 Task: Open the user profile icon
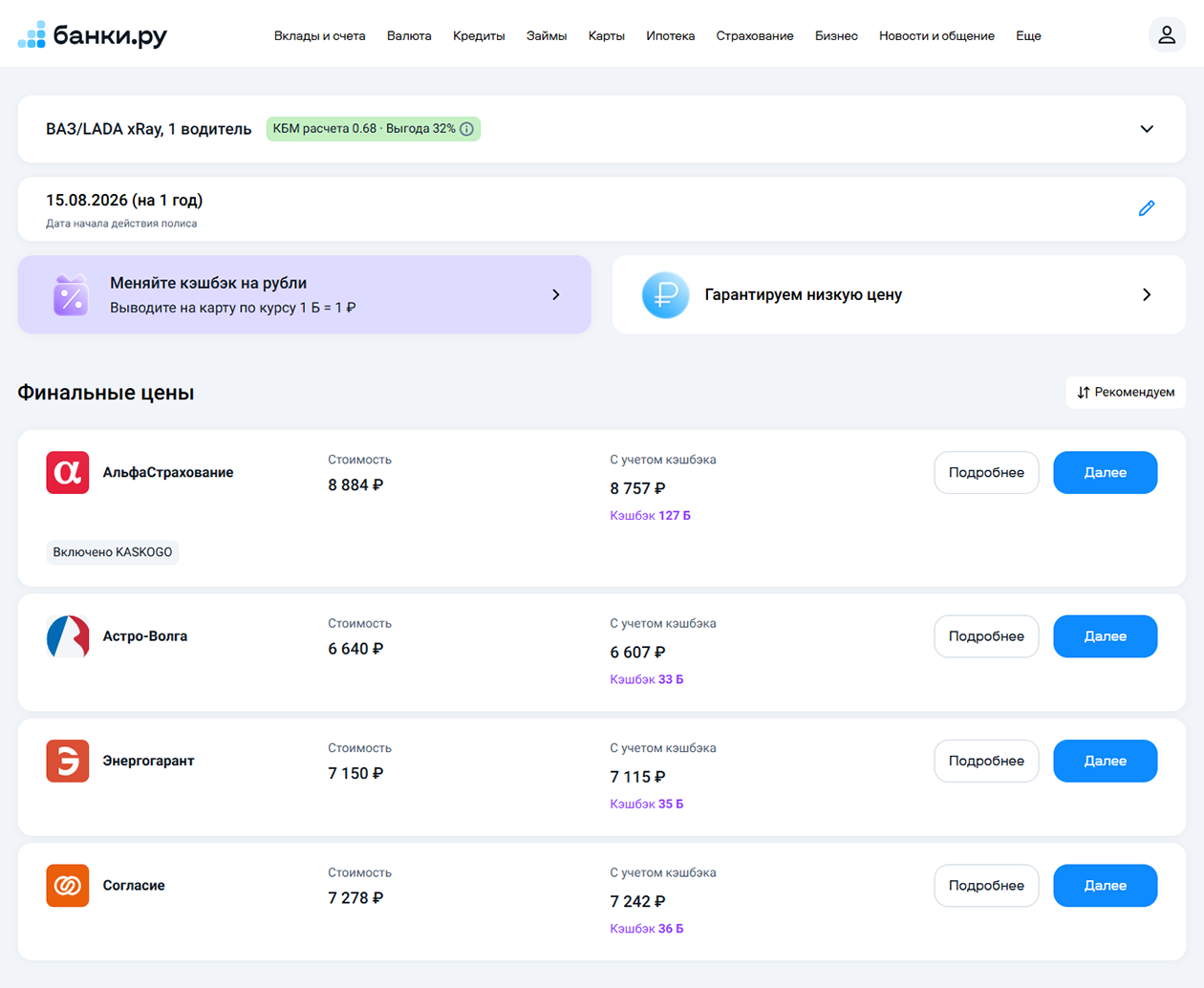pos(1167,35)
